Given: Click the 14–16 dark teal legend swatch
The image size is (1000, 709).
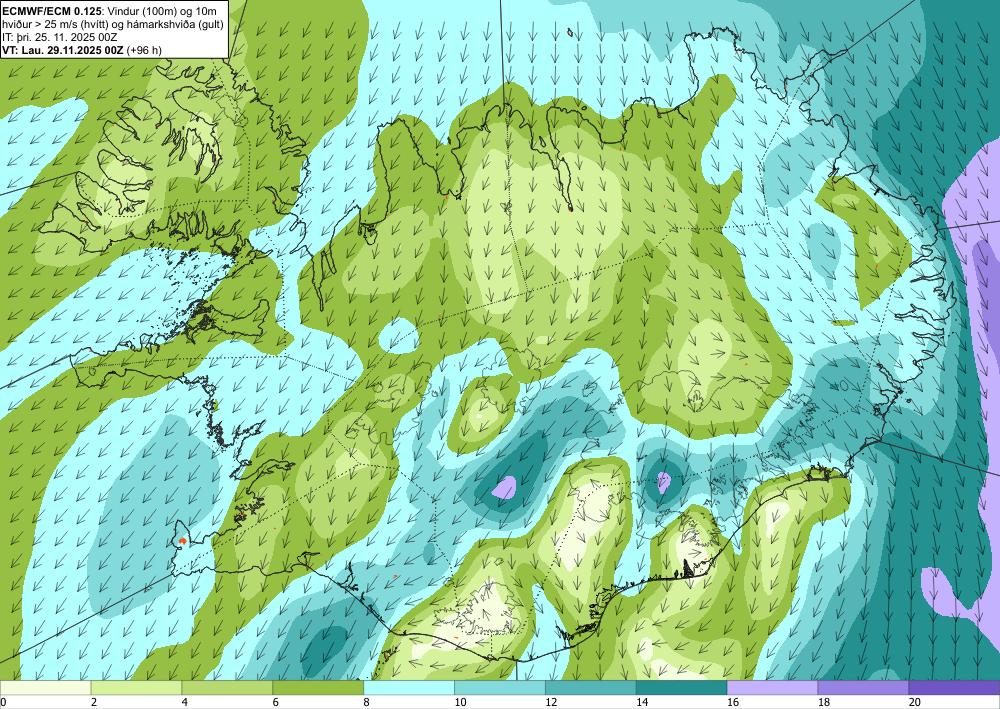Looking at the screenshot, I should pyautogui.click(x=681, y=687).
